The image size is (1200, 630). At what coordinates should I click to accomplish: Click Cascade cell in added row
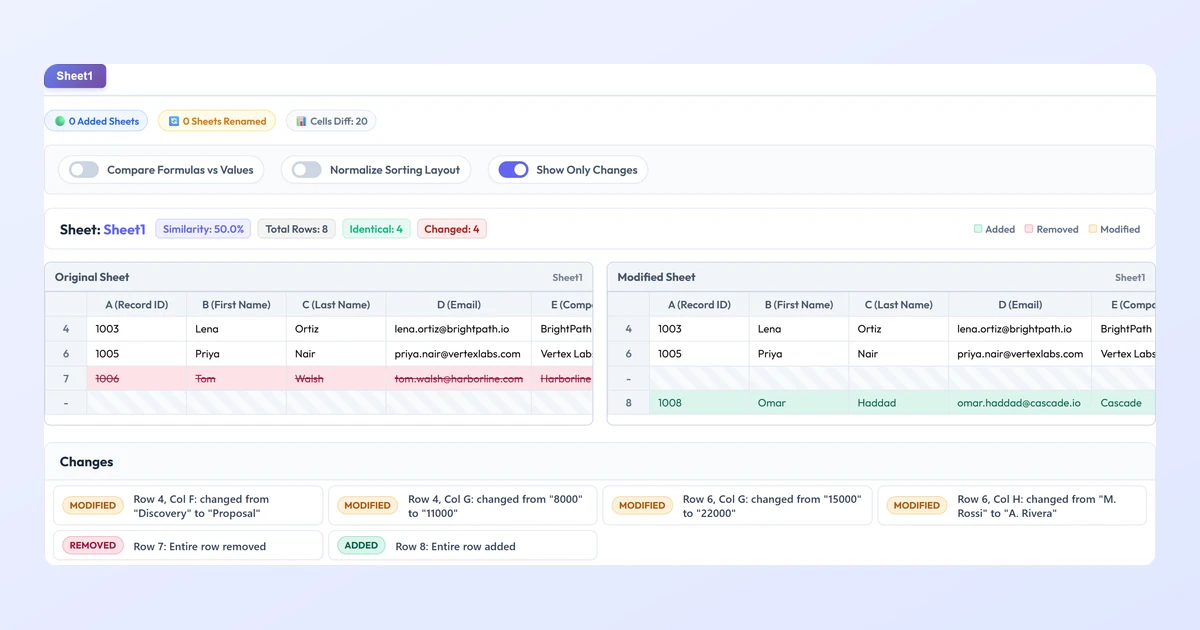(1123, 403)
